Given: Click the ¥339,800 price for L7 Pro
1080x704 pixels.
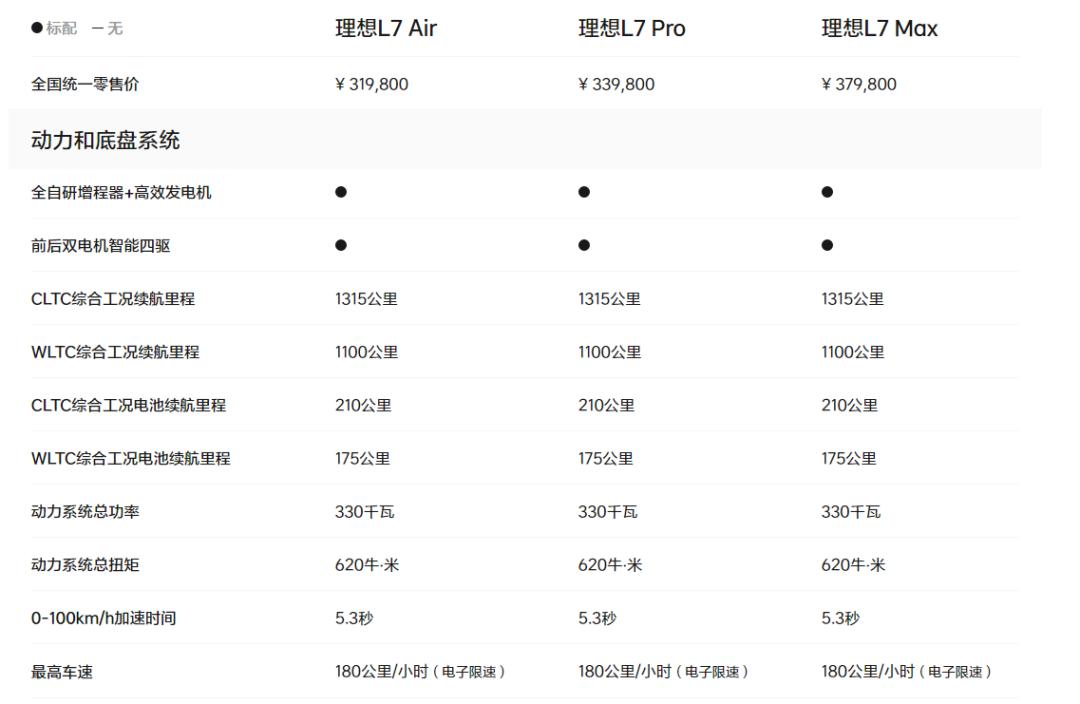Looking at the screenshot, I should (616, 84).
